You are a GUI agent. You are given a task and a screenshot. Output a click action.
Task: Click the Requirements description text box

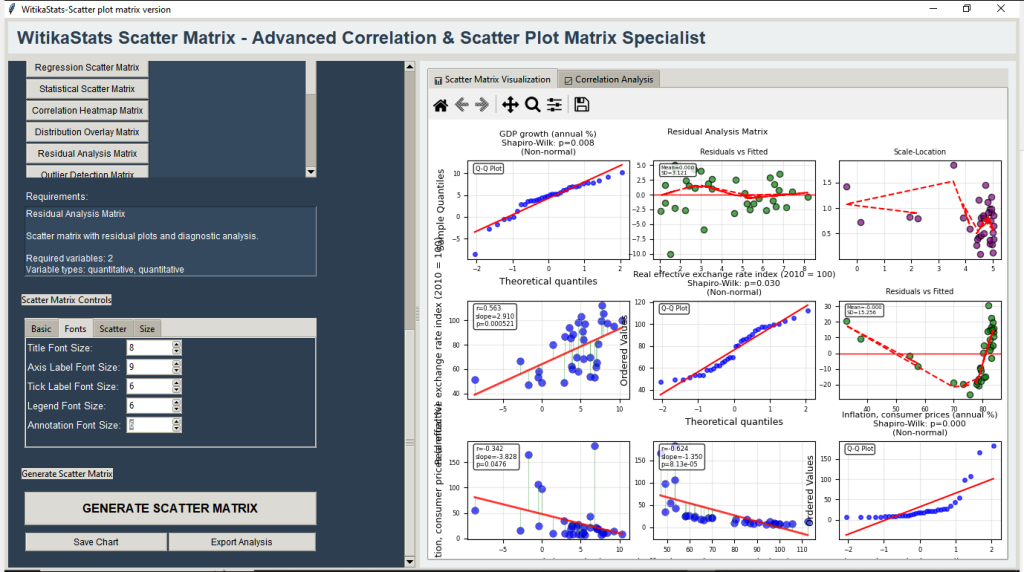[x=170, y=241]
